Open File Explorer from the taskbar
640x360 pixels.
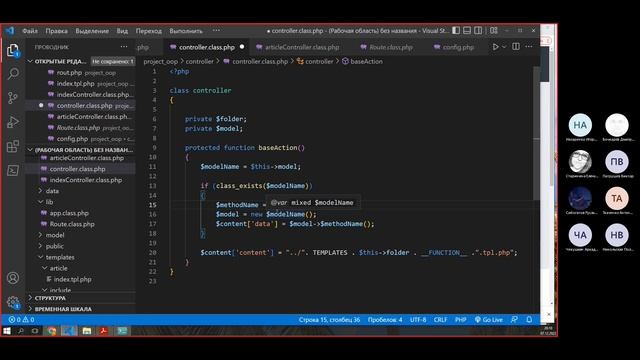click(87, 331)
